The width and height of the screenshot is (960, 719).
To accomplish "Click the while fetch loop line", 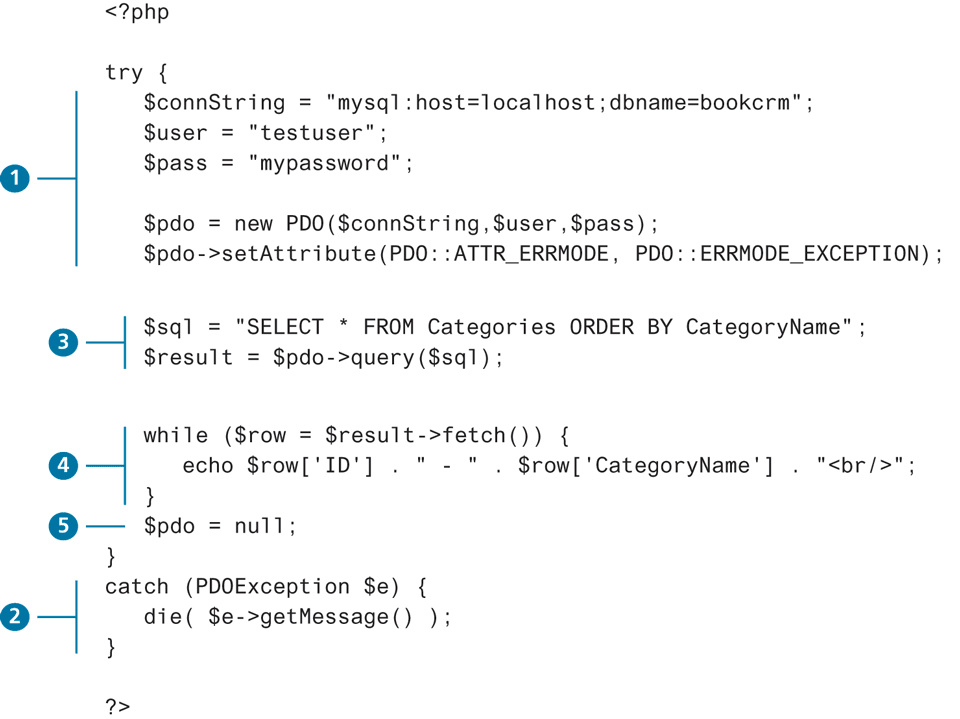I will tap(355, 436).
